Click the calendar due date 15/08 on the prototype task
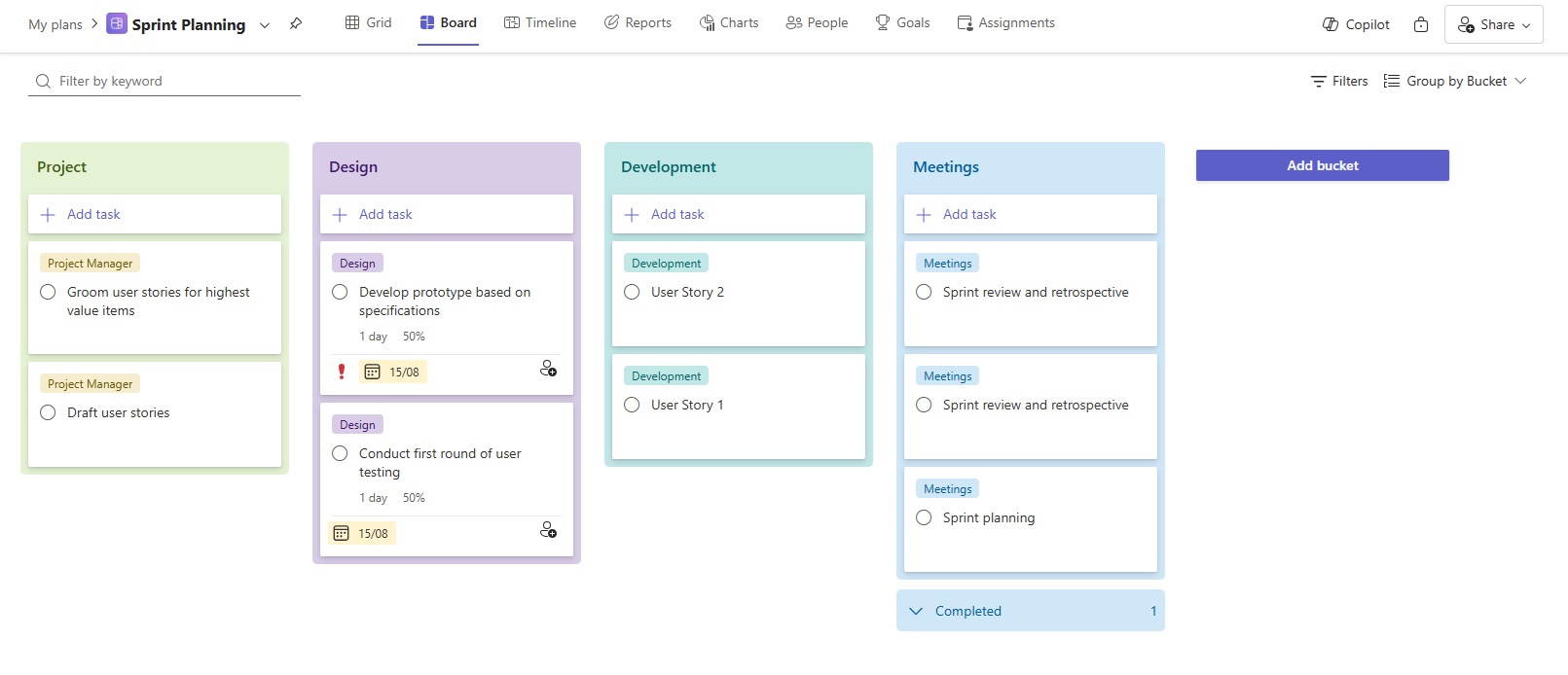Image resolution: width=1568 pixels, height=675 pixels. coord(393,372)
